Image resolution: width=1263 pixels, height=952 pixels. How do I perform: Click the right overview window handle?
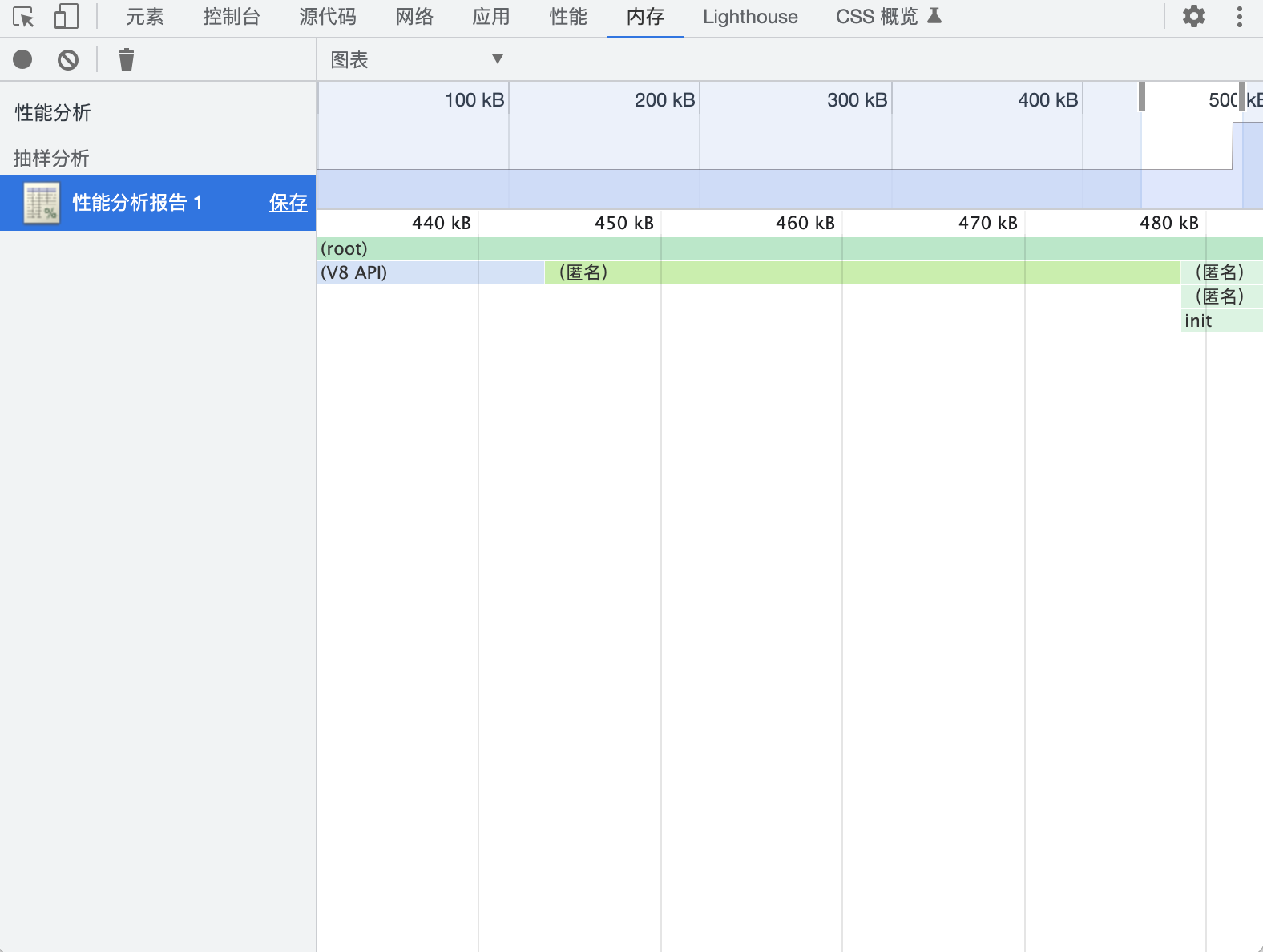1242,96
